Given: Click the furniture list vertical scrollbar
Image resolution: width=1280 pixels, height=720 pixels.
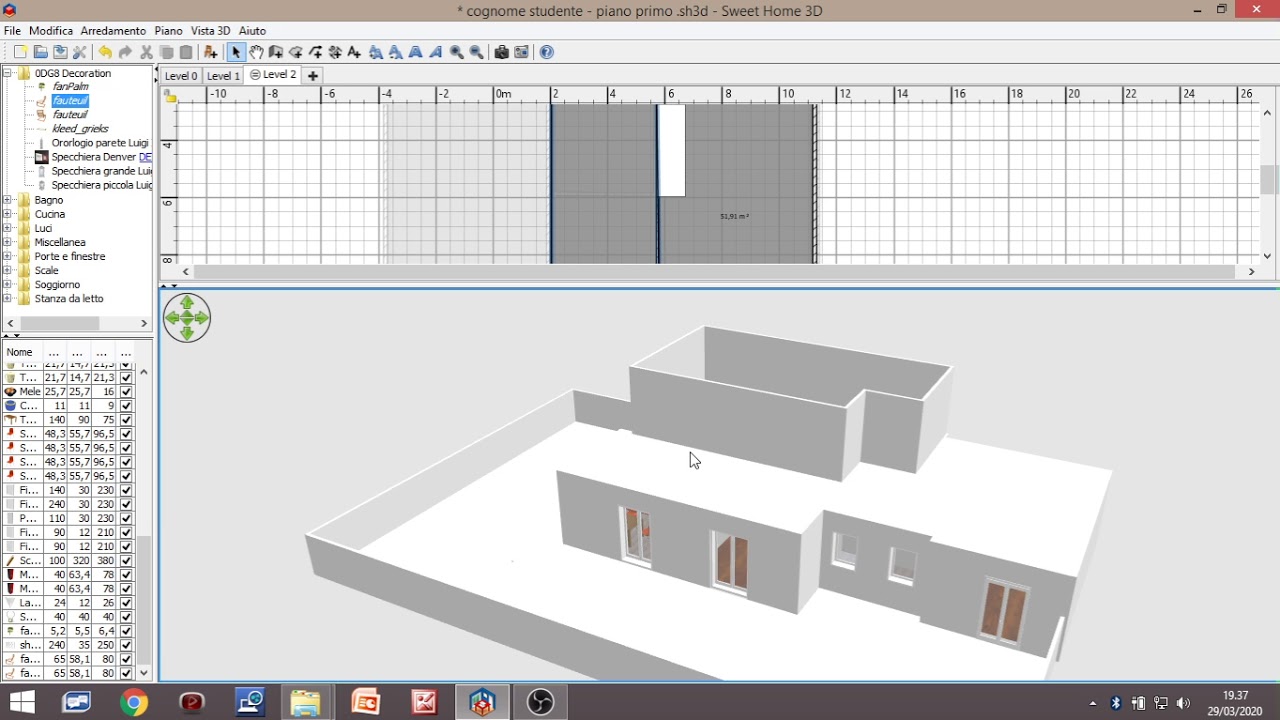Looking at the screenshot, I should (x=144, y=601).
